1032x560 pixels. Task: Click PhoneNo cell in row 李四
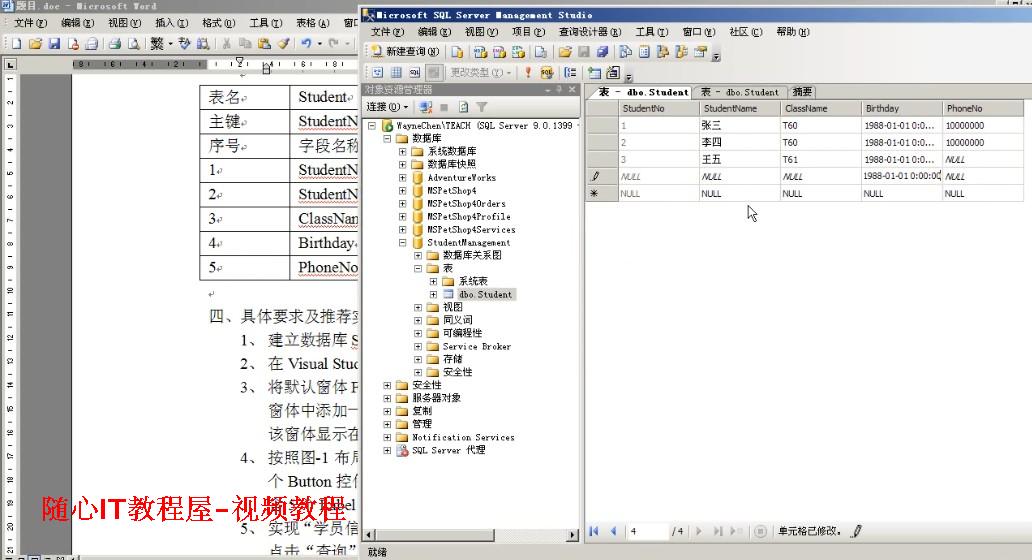(983, 142)
